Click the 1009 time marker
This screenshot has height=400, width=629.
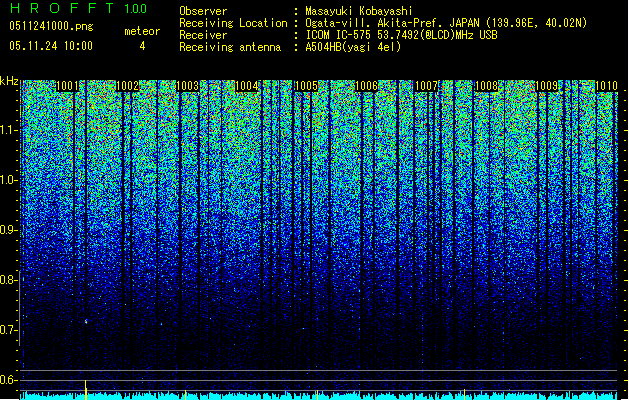click(546, 86)
